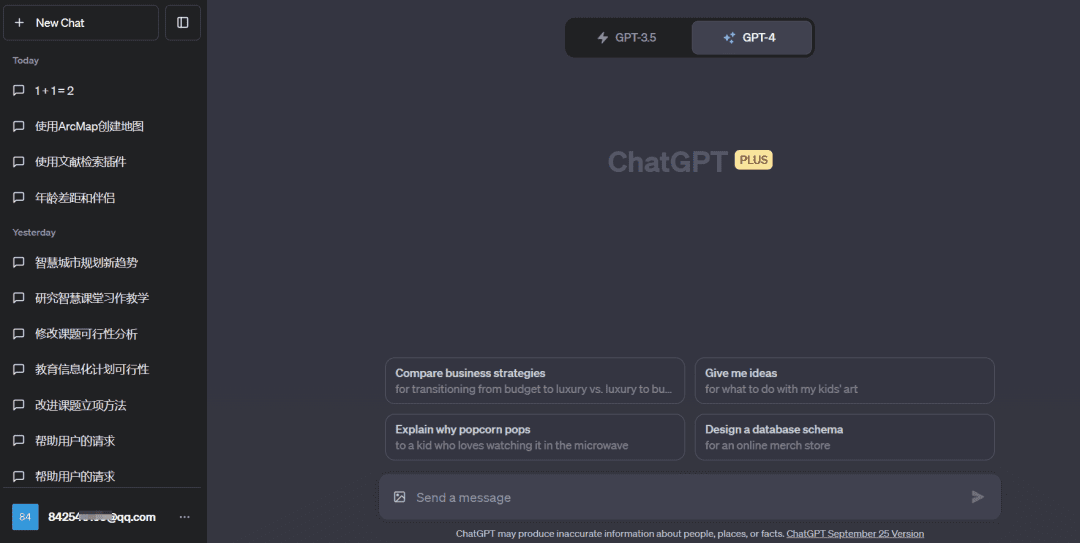Select the GPT-4 model tab
The image size is (1080, 543).
(x=751, y=38)
